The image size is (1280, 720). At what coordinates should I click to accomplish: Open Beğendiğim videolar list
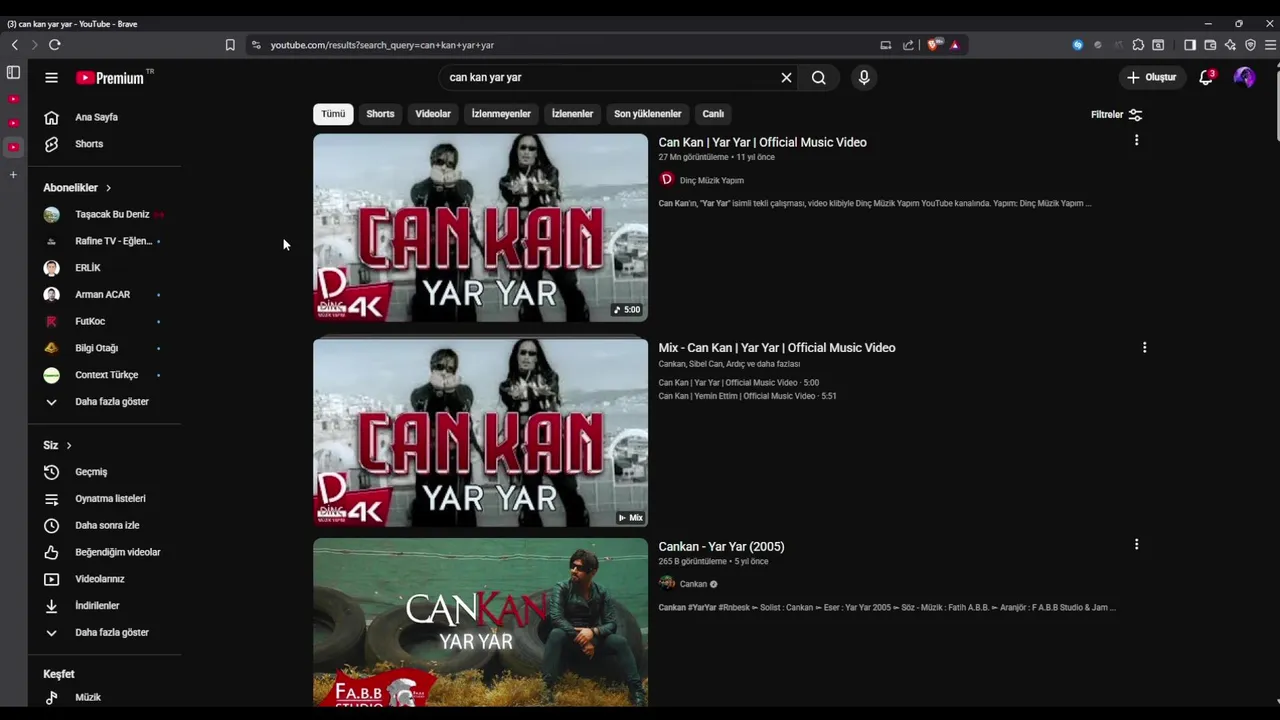[104, 552]
